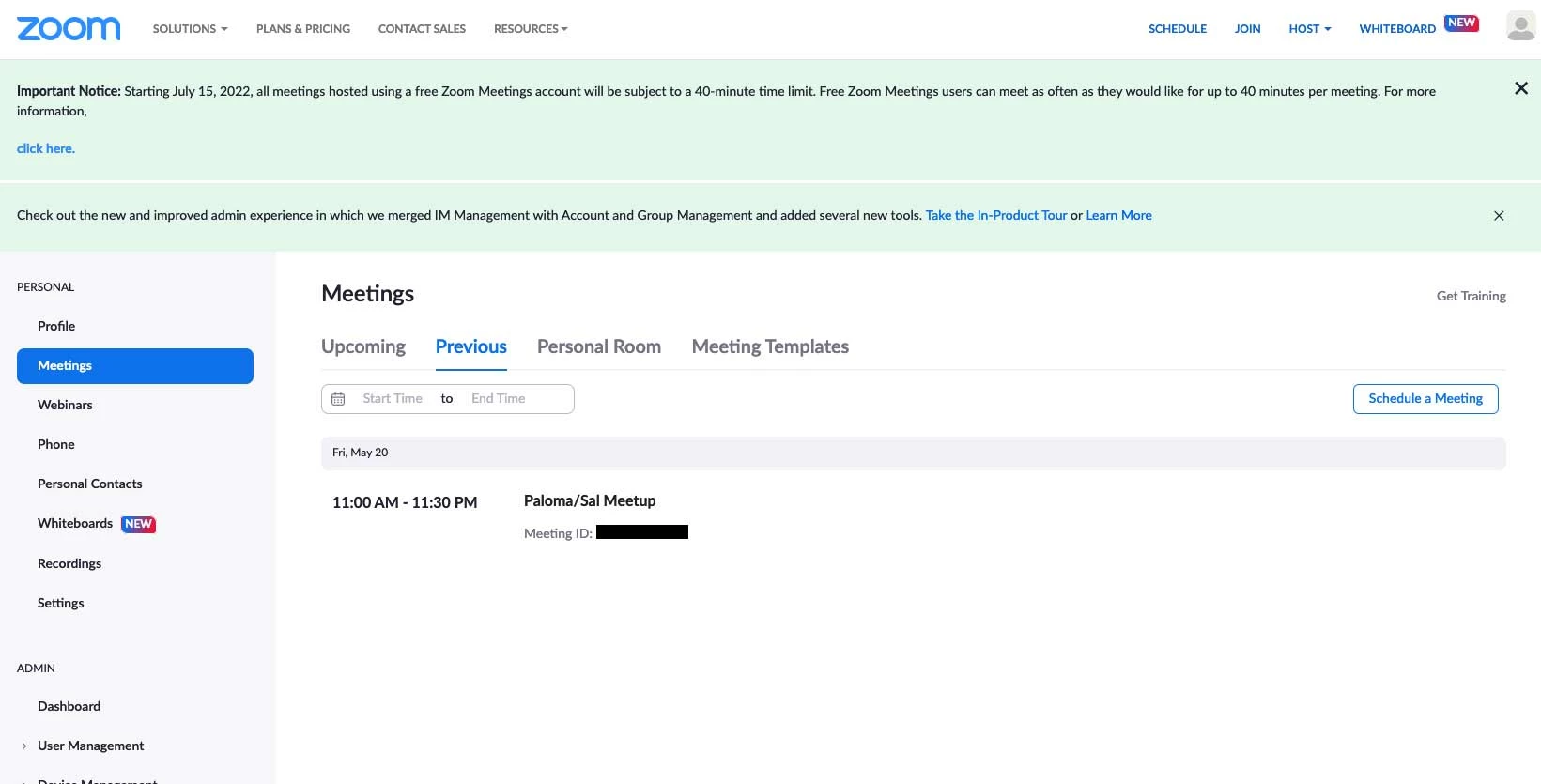Open the Learn More link

(x=1118, y=215)
